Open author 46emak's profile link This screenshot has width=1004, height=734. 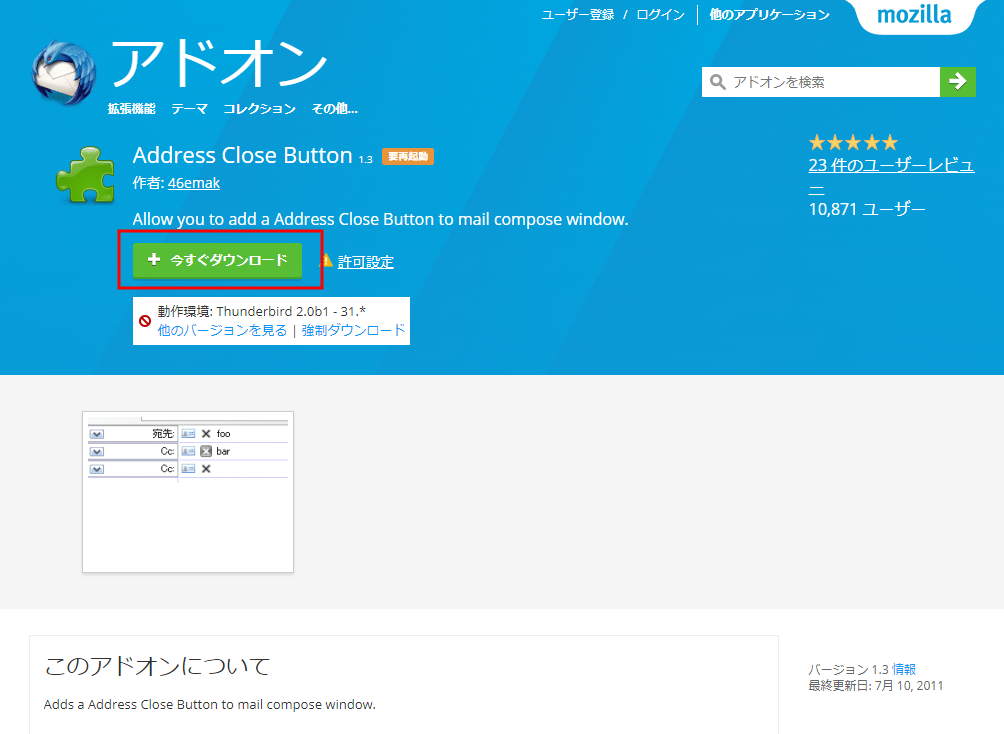pos(193,183)
